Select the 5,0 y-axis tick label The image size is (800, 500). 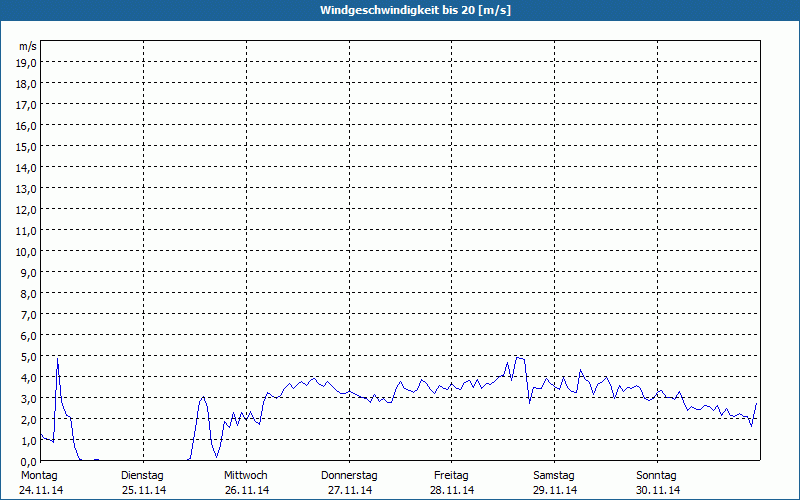click(27, 356)
